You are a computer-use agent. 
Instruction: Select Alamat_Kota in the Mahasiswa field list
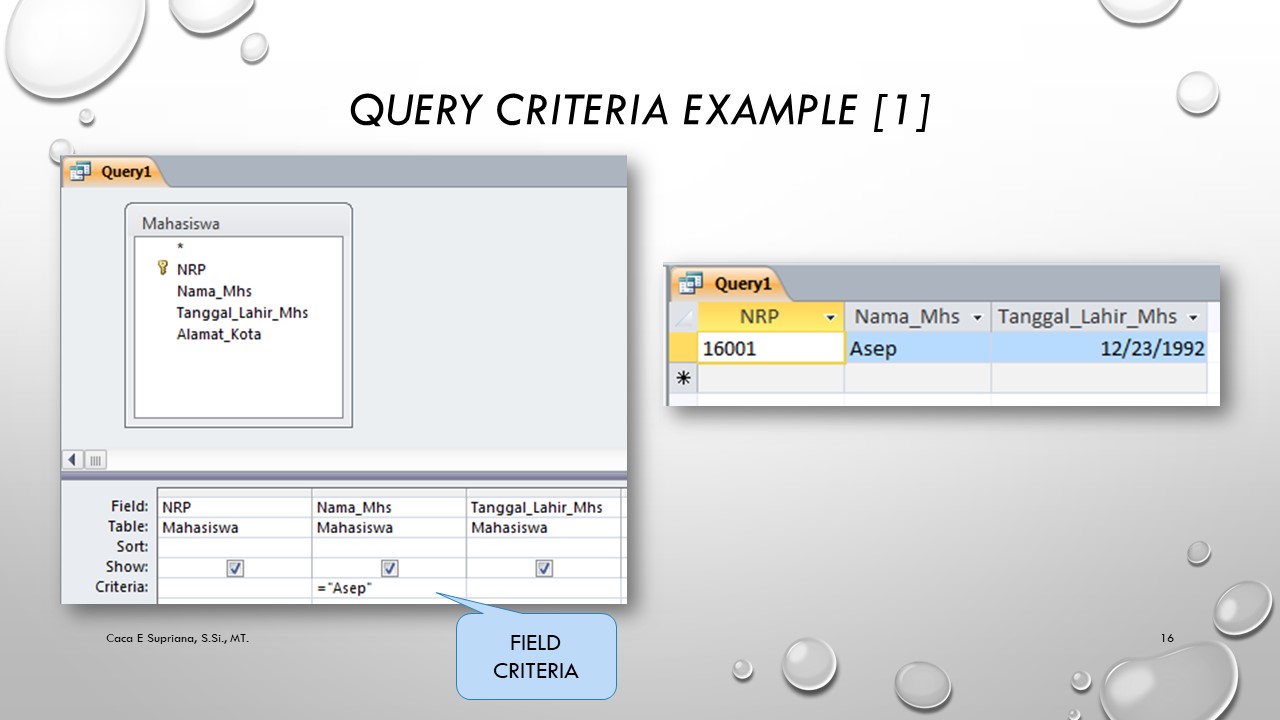click(219, 334)
